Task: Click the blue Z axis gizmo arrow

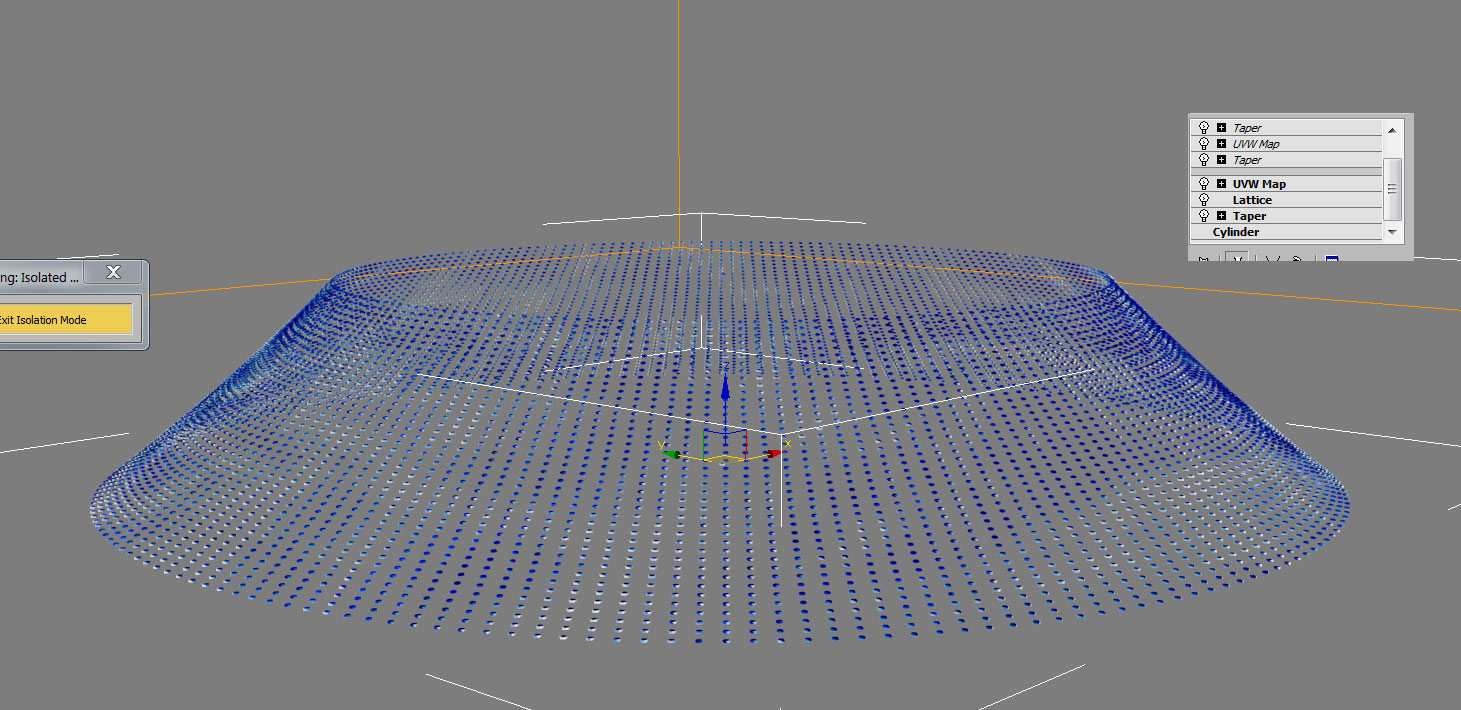Action: coord(725,388)
